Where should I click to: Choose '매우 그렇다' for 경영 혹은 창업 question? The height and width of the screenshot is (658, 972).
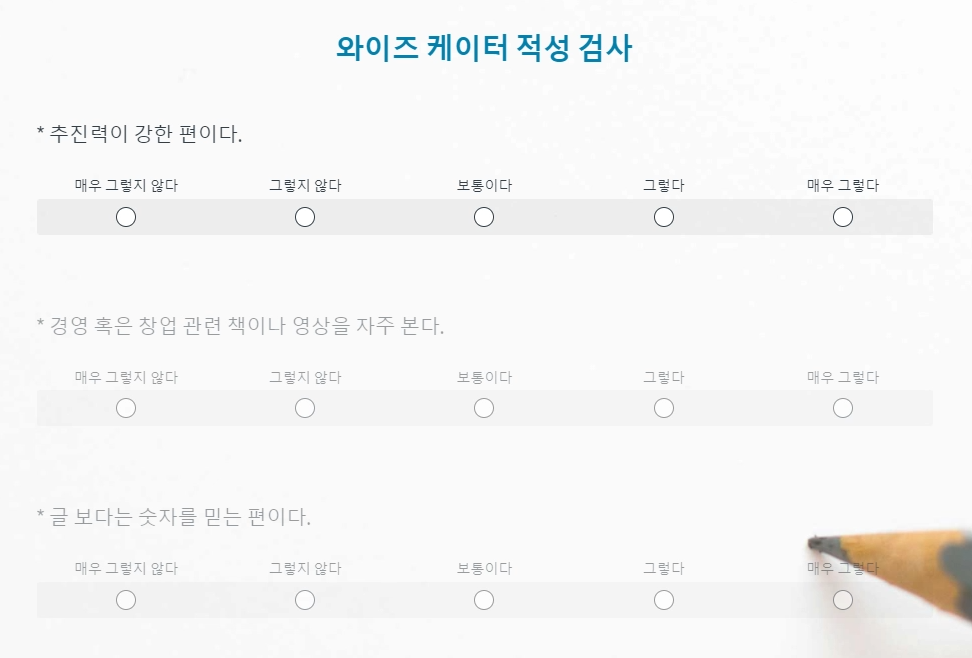[x=843, y=408]
